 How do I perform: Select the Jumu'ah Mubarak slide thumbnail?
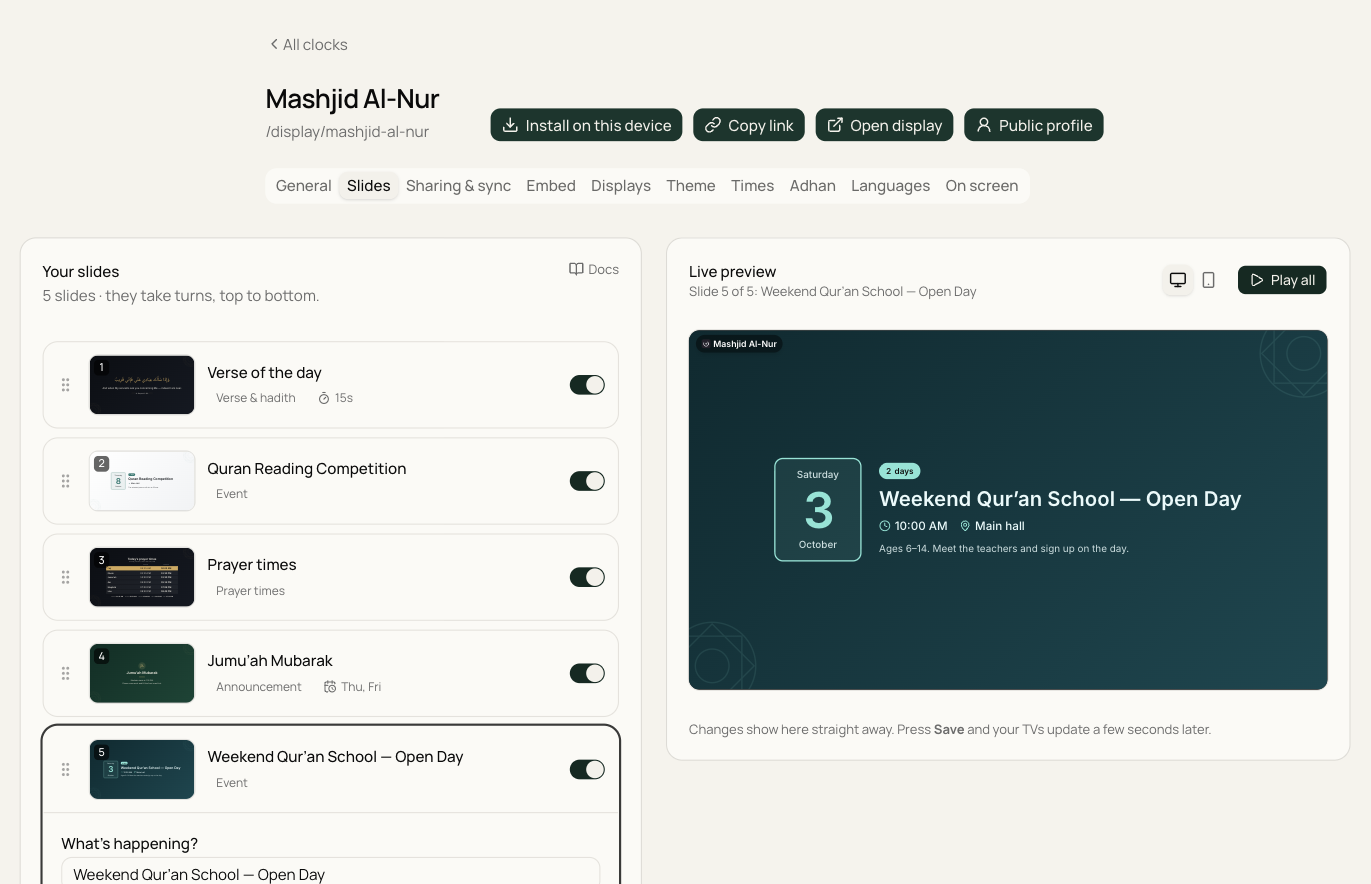click(142, 673)
